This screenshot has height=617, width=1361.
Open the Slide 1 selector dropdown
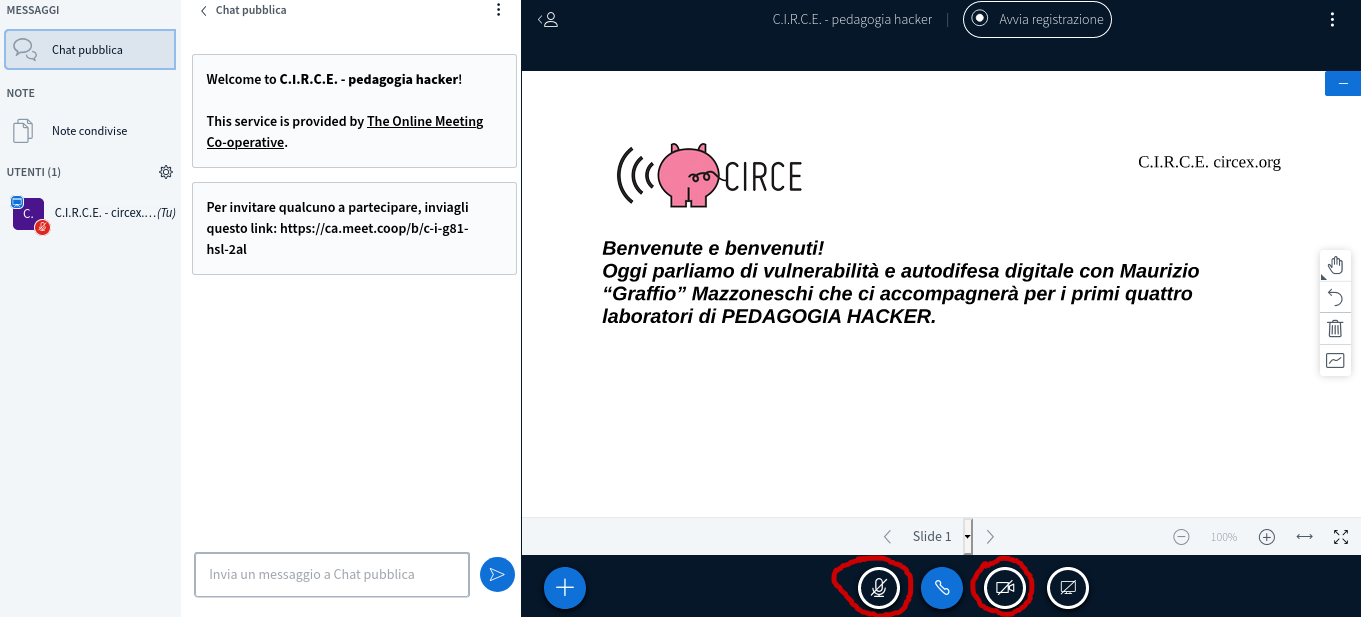point(941,537)
